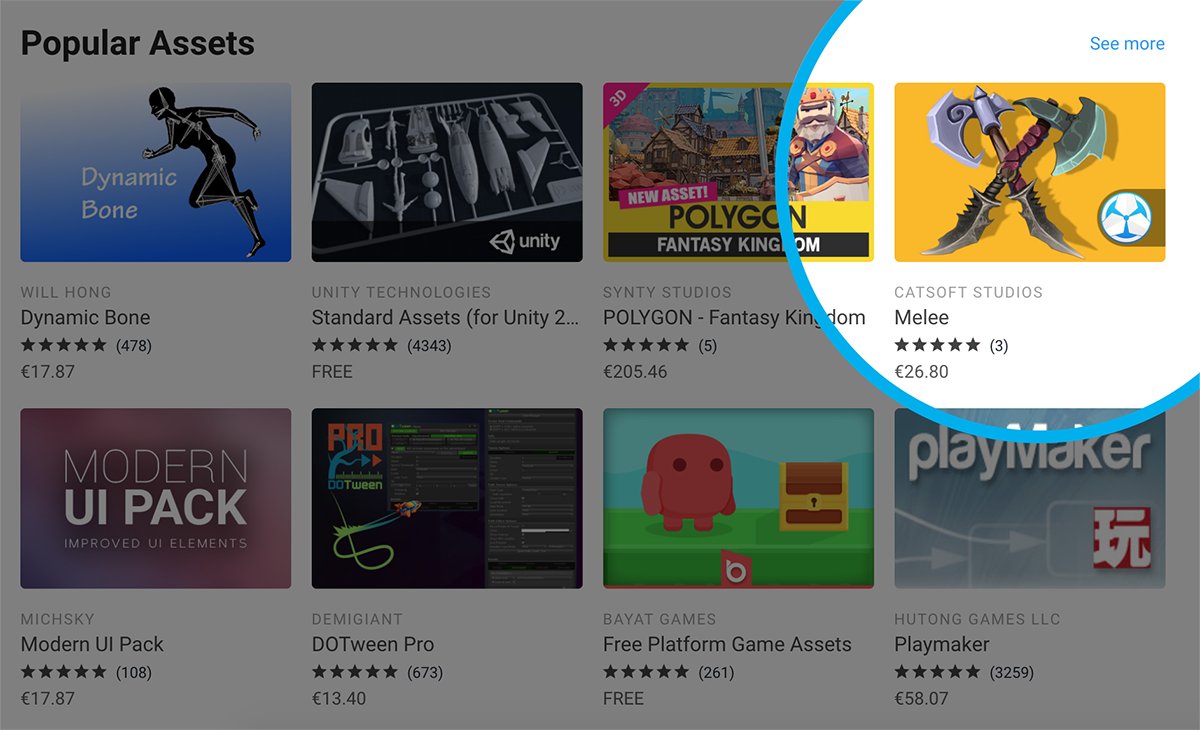Image resolution: width=1200 pixels, height=730 pixels.
Task: Open the Standard Assets Unity thumbnail
Action: point(447,172)
